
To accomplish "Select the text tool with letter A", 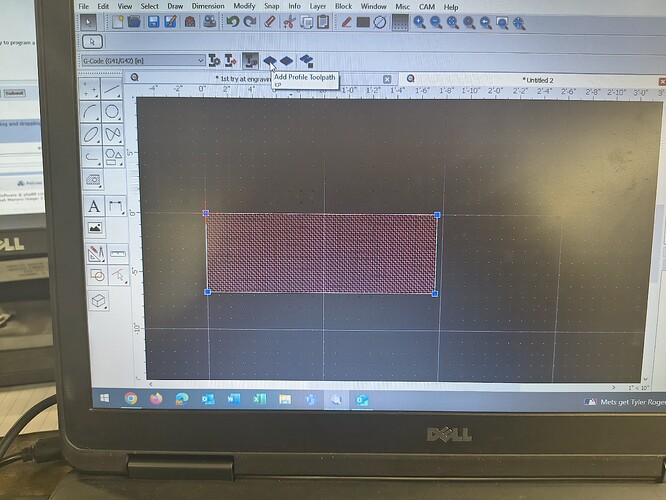I will [x=94, y=206].
